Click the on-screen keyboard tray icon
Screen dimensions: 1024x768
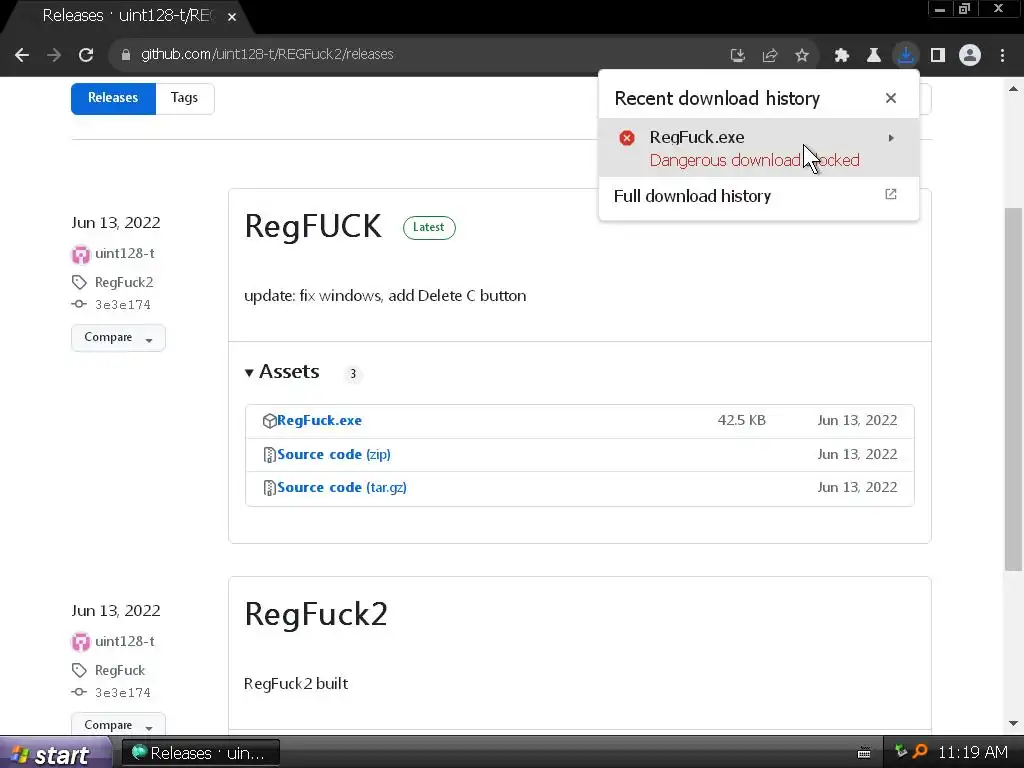pyautogui.click(x=864, y=754)
